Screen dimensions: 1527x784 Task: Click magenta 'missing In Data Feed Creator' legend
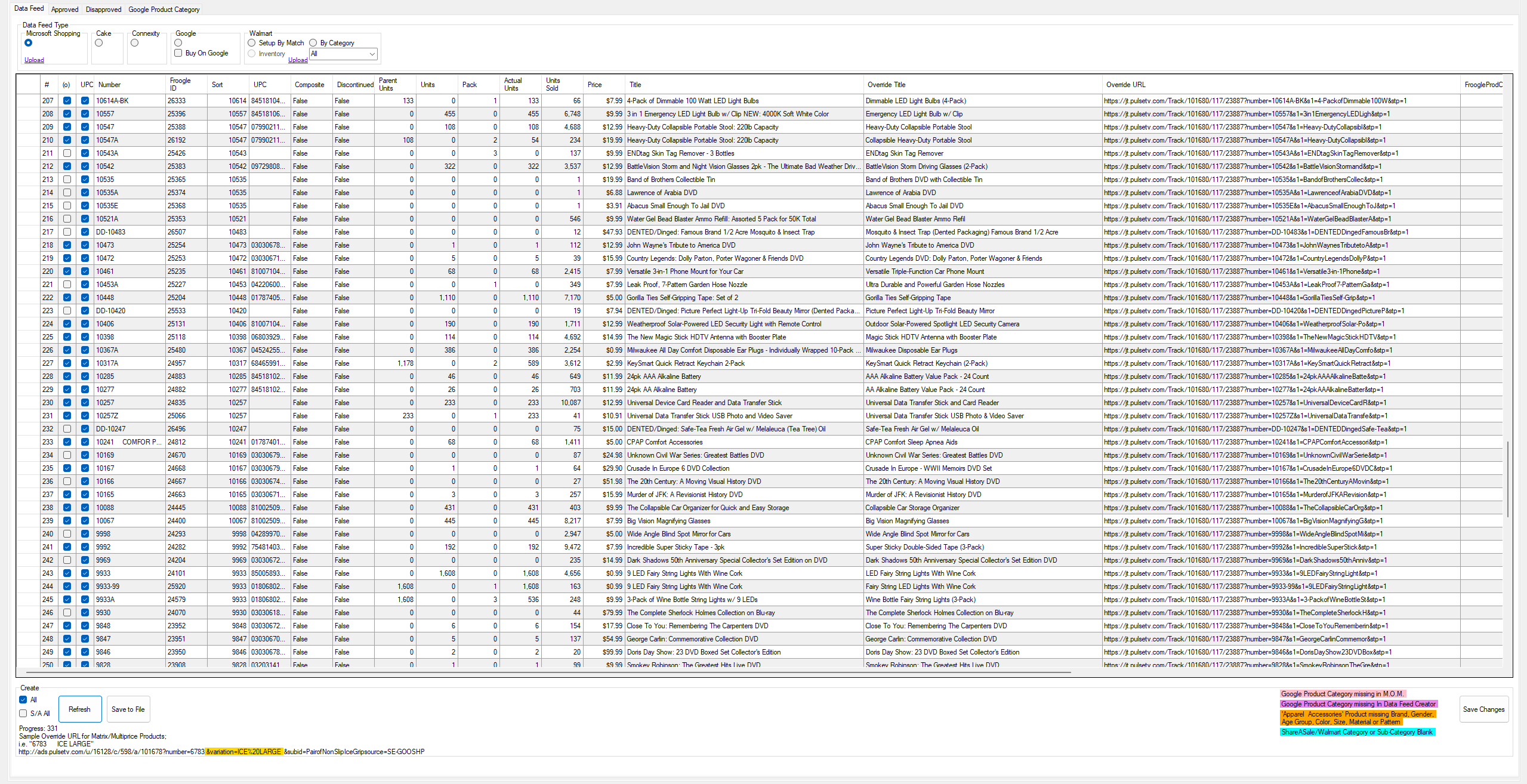[x=1359, y=704]
